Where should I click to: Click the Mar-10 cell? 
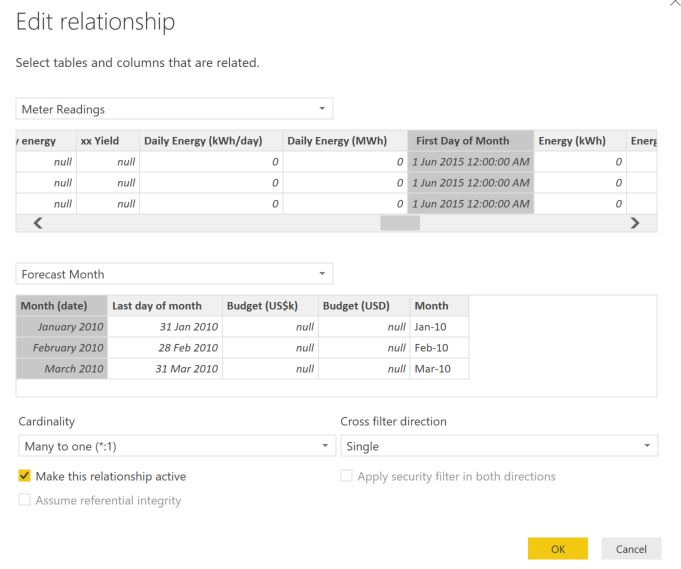(440, 368)
